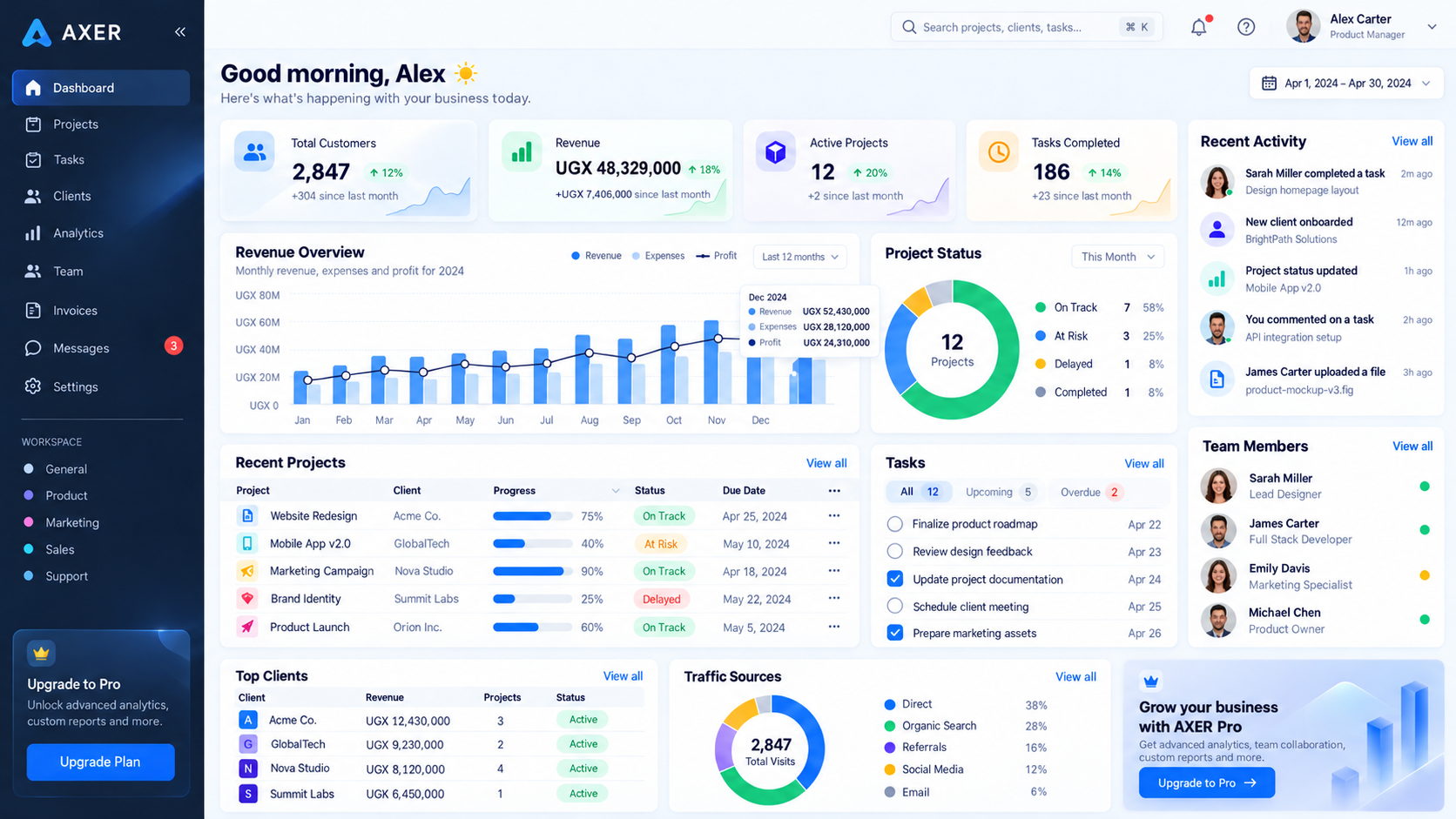The image size is (1456, 819).
Task: Click the Progress column sort chevron
Action: click(616, 491)
